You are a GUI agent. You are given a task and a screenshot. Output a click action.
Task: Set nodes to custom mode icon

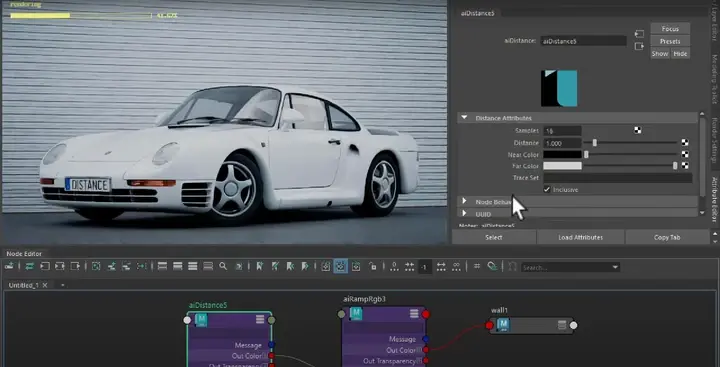pos(208,266)
